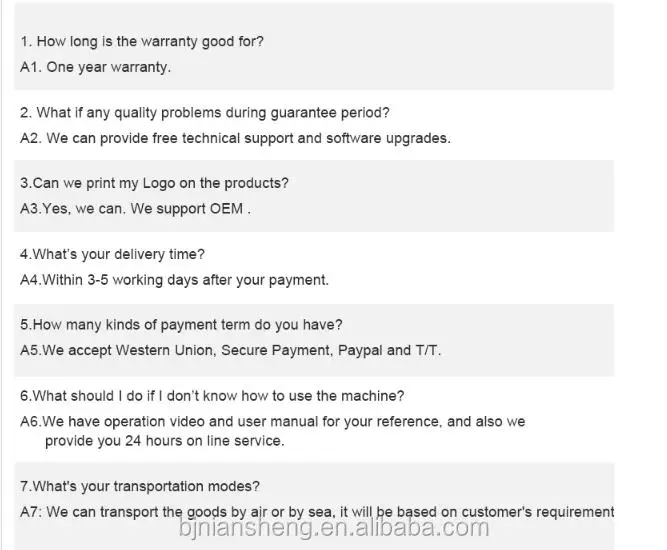This screenshot has width=667, height=550.
Task: Click the transport by air or sea answer
Action: click(317, 512)
